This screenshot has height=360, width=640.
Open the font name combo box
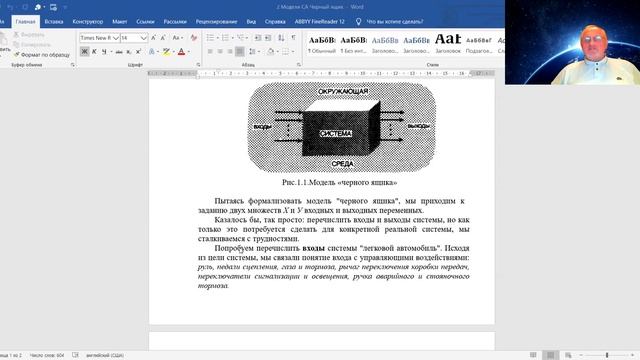[x=99, y=38]
